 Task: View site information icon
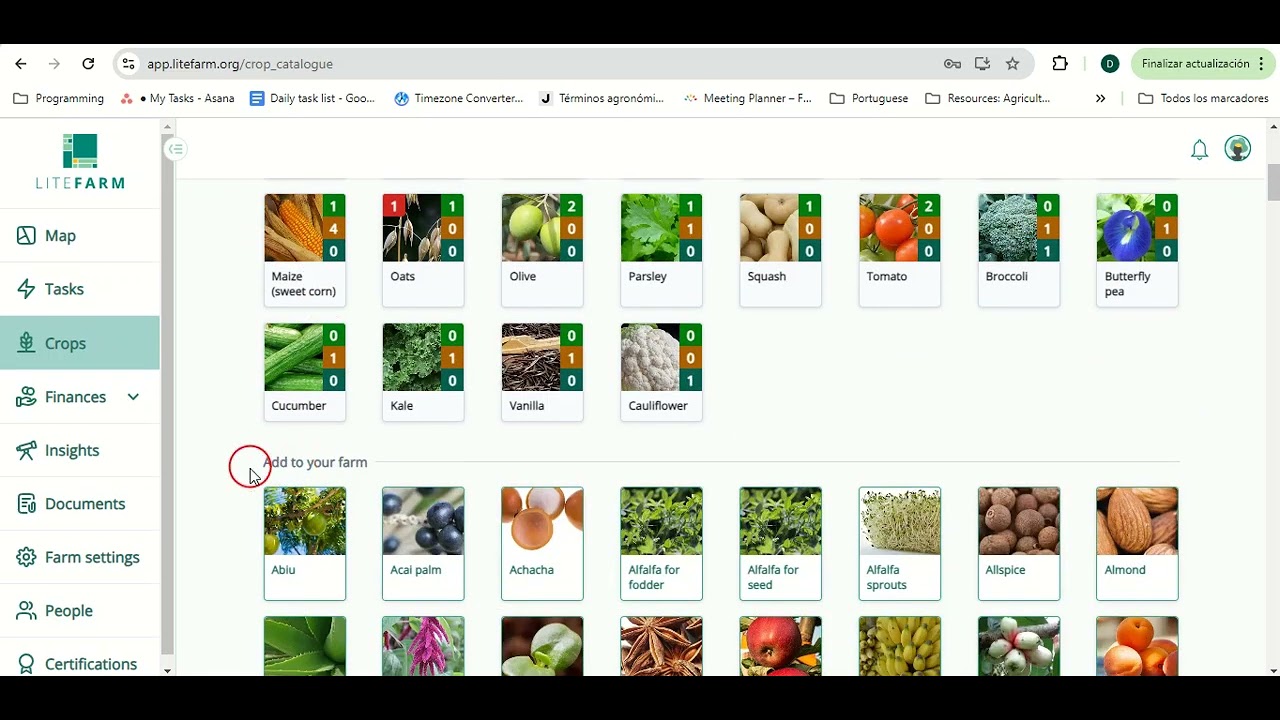tap(128, 64)
